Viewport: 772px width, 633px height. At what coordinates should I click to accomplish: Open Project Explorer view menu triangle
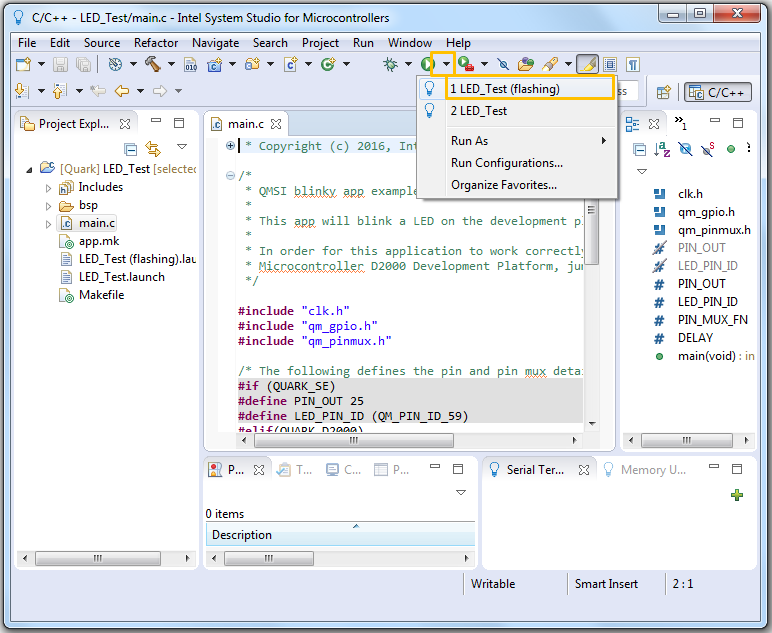(x=182, y=147)
